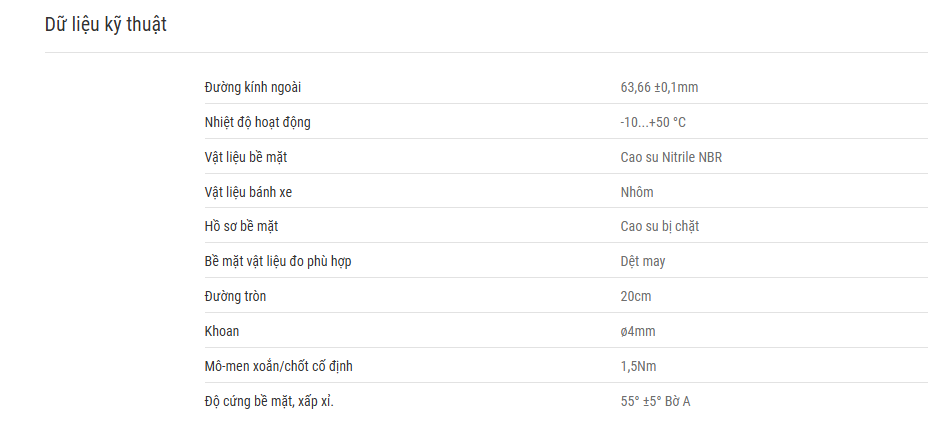Select 'Mô-men xoắn/chốt cố định' label
Screen dimensions: 928x440
[x=279, y=367]
